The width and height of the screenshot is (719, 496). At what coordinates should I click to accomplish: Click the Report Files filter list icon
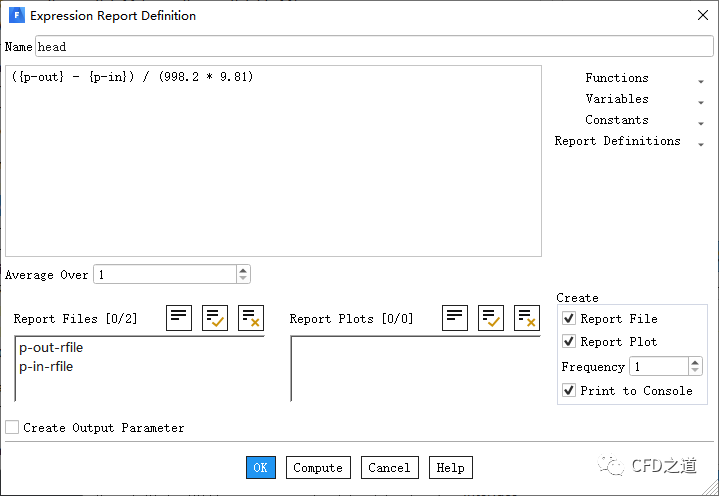click(179, 318)
